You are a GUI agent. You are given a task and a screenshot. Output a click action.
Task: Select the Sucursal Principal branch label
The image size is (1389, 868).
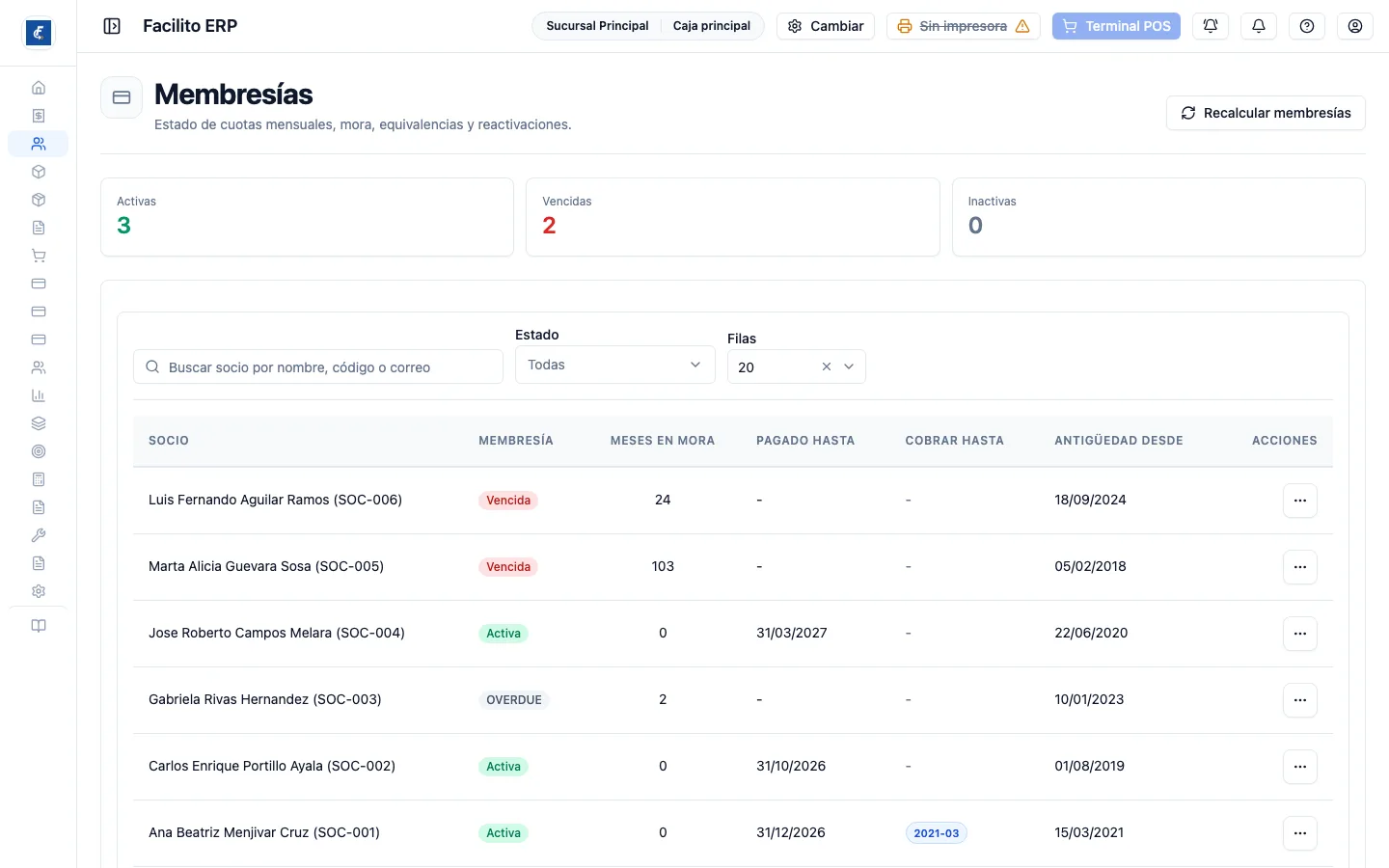tap(597, 26)
